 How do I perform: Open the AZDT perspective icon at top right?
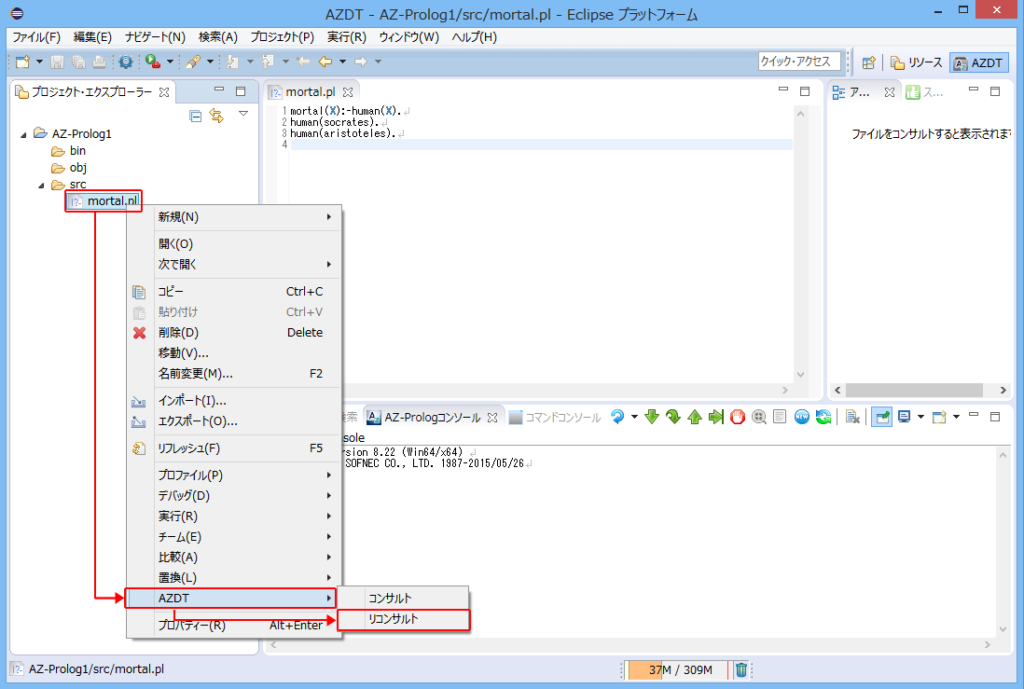coord(978,62)
